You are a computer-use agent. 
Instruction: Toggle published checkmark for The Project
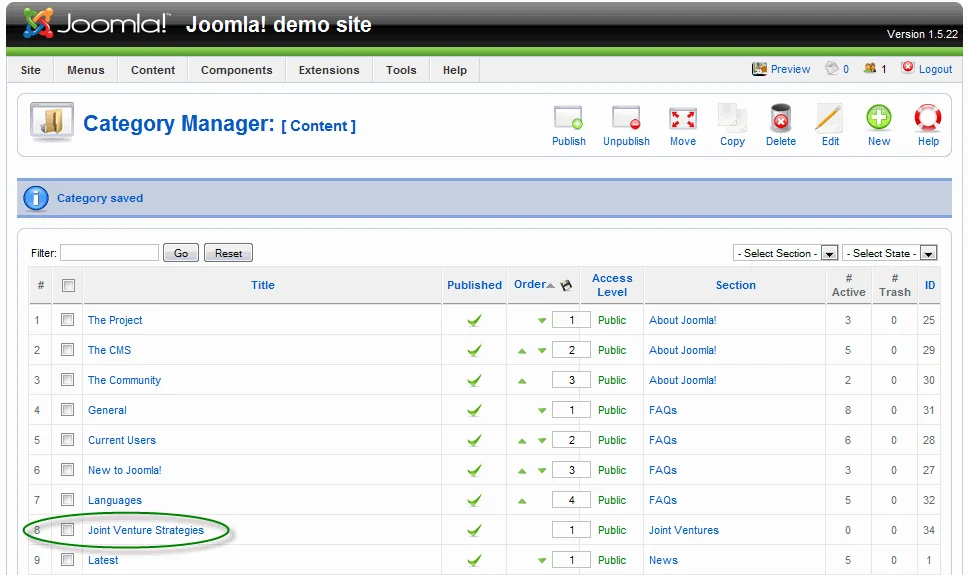474,320
